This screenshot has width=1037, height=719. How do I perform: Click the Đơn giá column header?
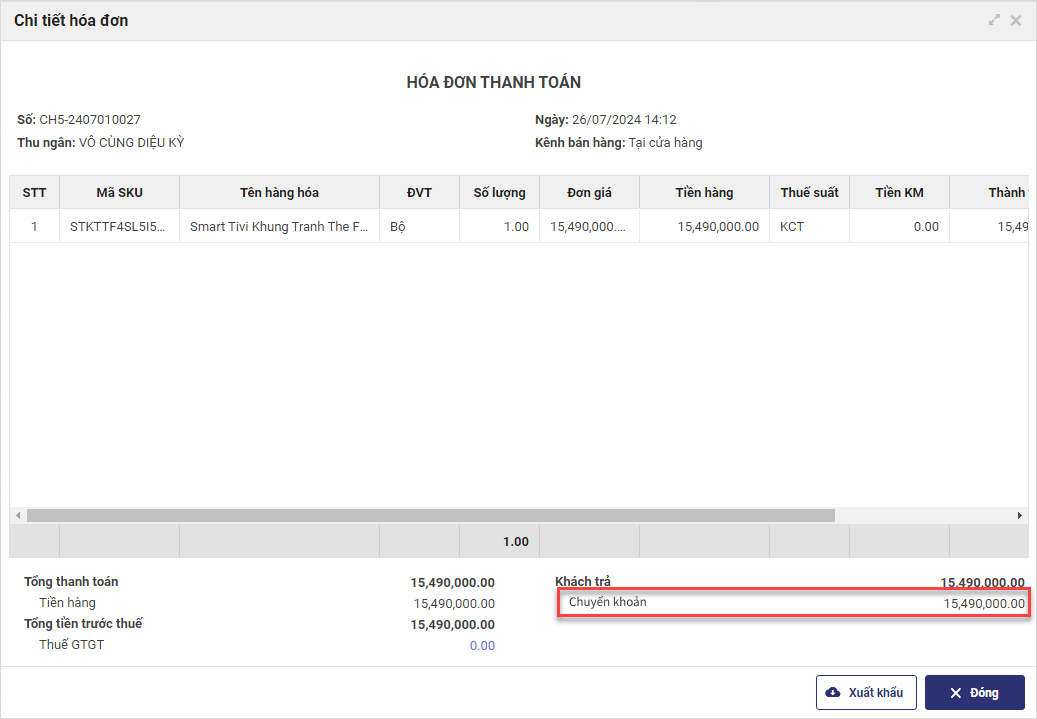coord(589,193)
